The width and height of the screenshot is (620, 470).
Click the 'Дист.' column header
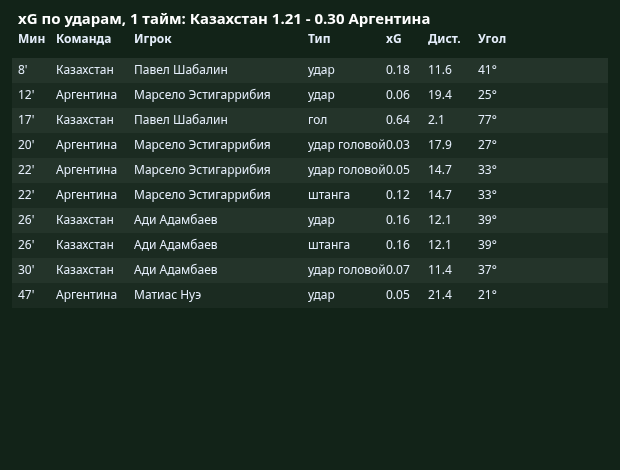pos(444,39)
